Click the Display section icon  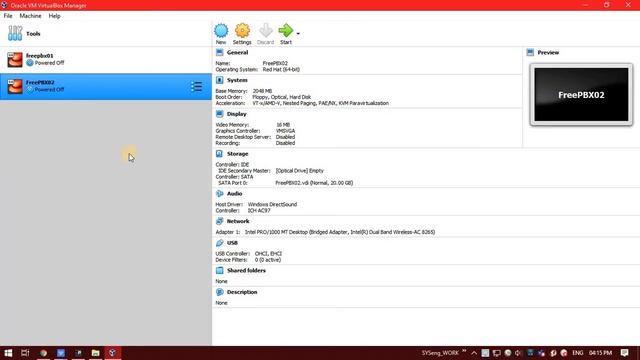coord(220,114)
